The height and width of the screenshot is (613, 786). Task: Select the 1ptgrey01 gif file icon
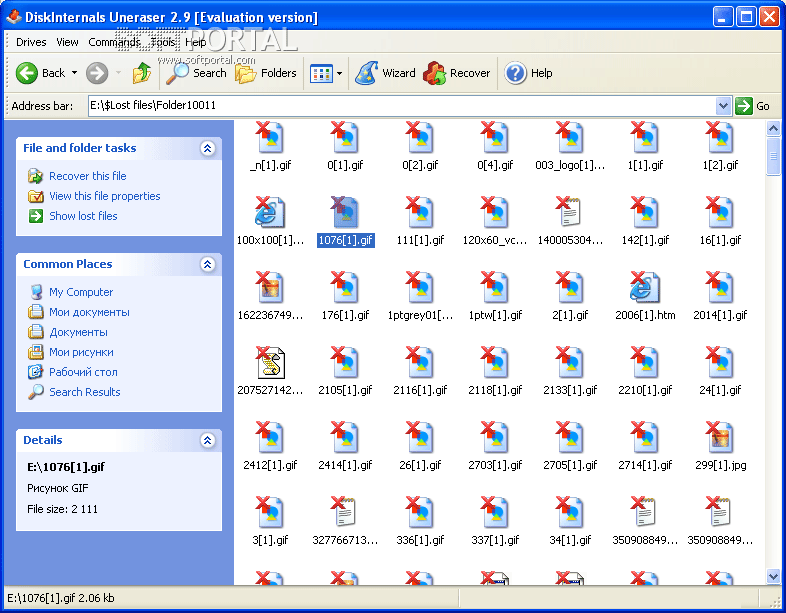(420, 287)
